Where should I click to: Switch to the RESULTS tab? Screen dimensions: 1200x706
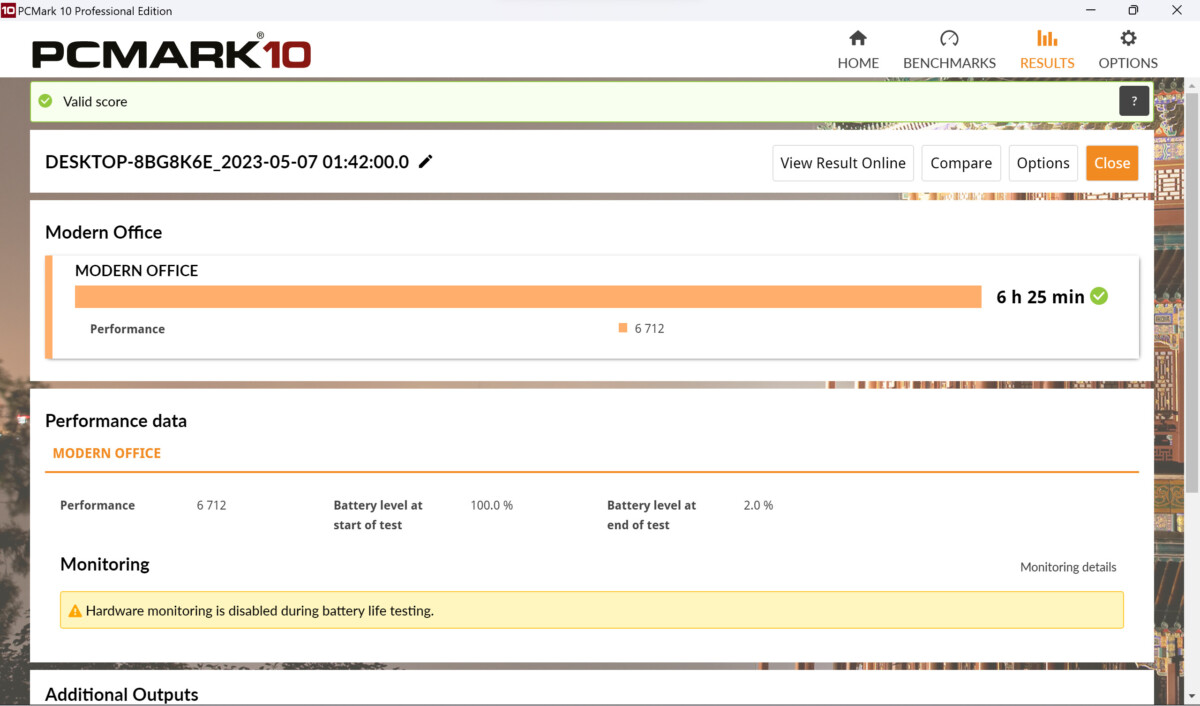point(1047,50)
